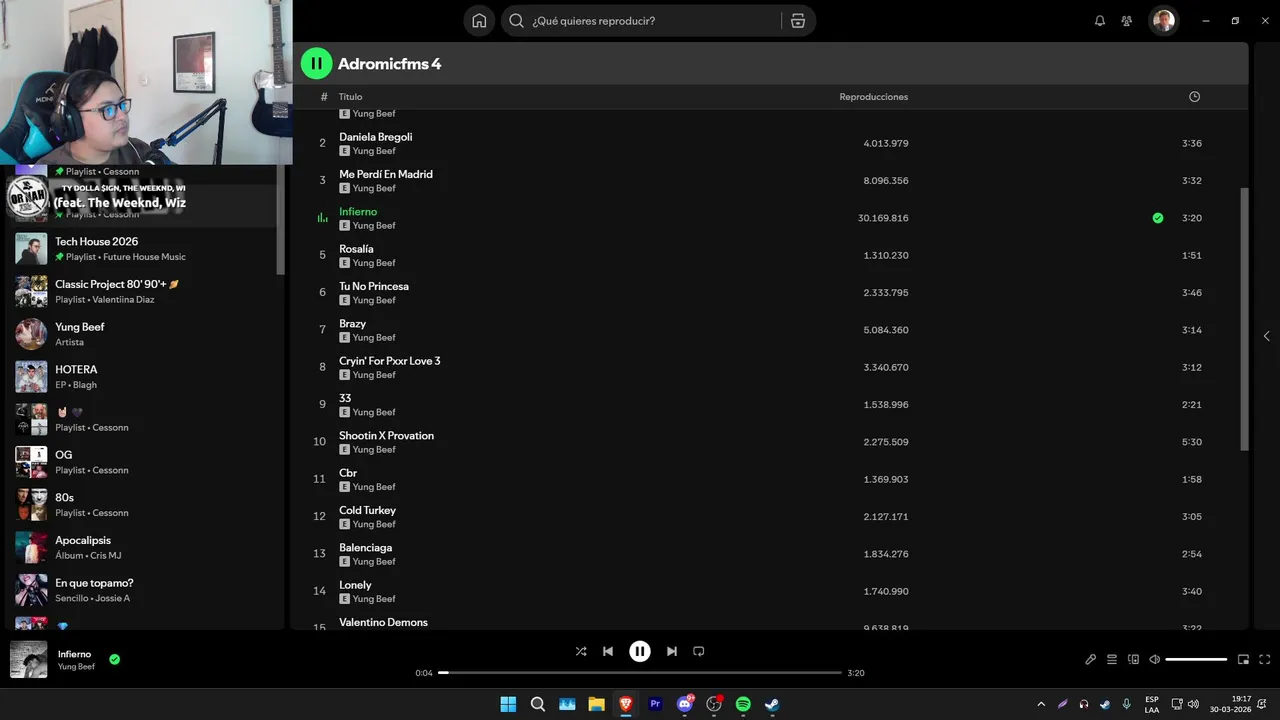The image size is (1280, 720).
Task: Open the play queue
Action: point(1111,659)
